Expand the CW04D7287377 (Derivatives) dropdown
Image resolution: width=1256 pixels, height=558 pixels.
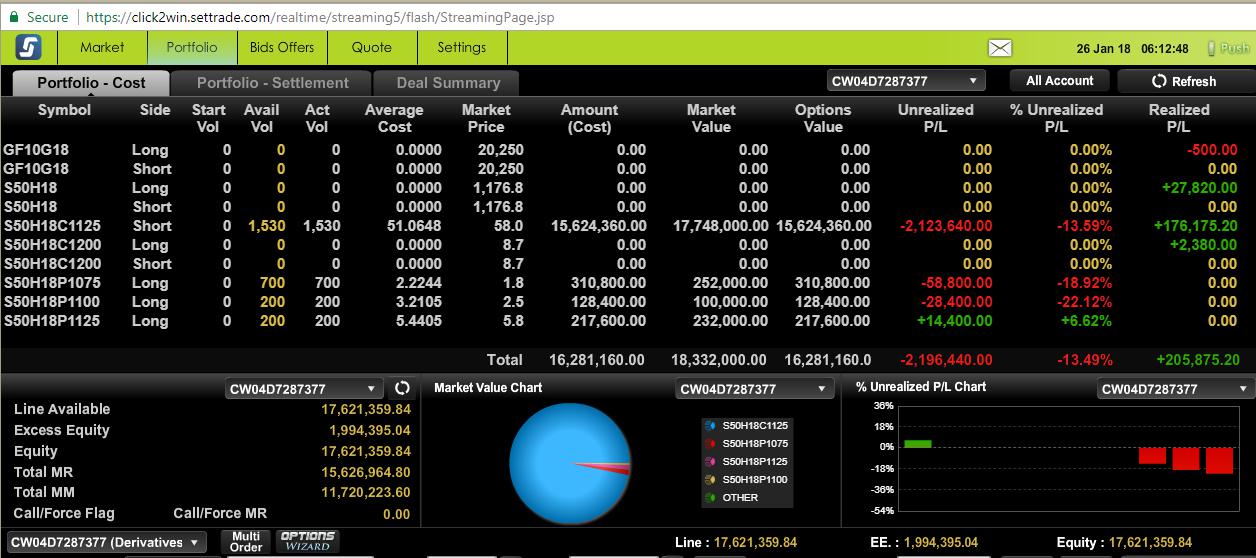[106, 542]
